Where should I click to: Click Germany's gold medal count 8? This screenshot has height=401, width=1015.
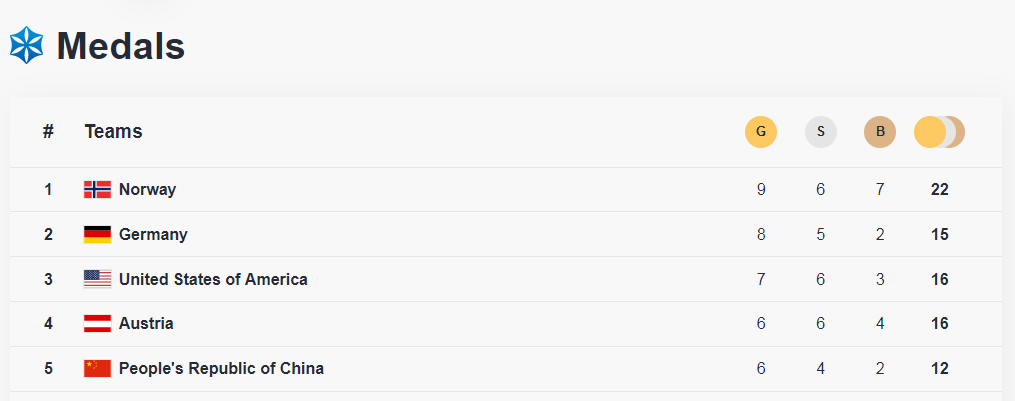(761, 235)
